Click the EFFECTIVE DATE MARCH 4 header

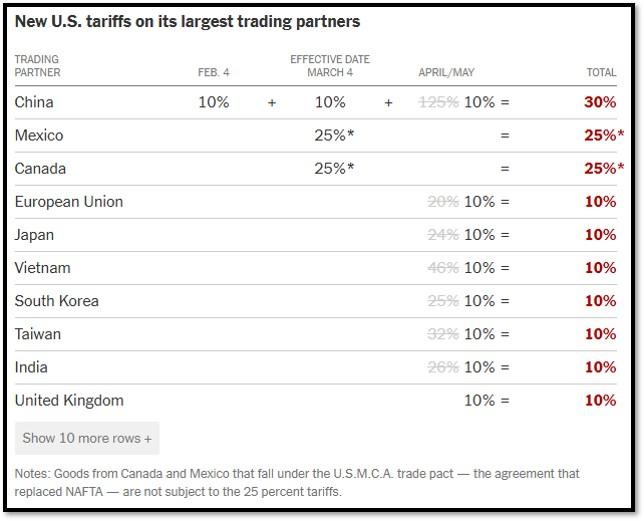pyautogui.click(x=330, y=66)
